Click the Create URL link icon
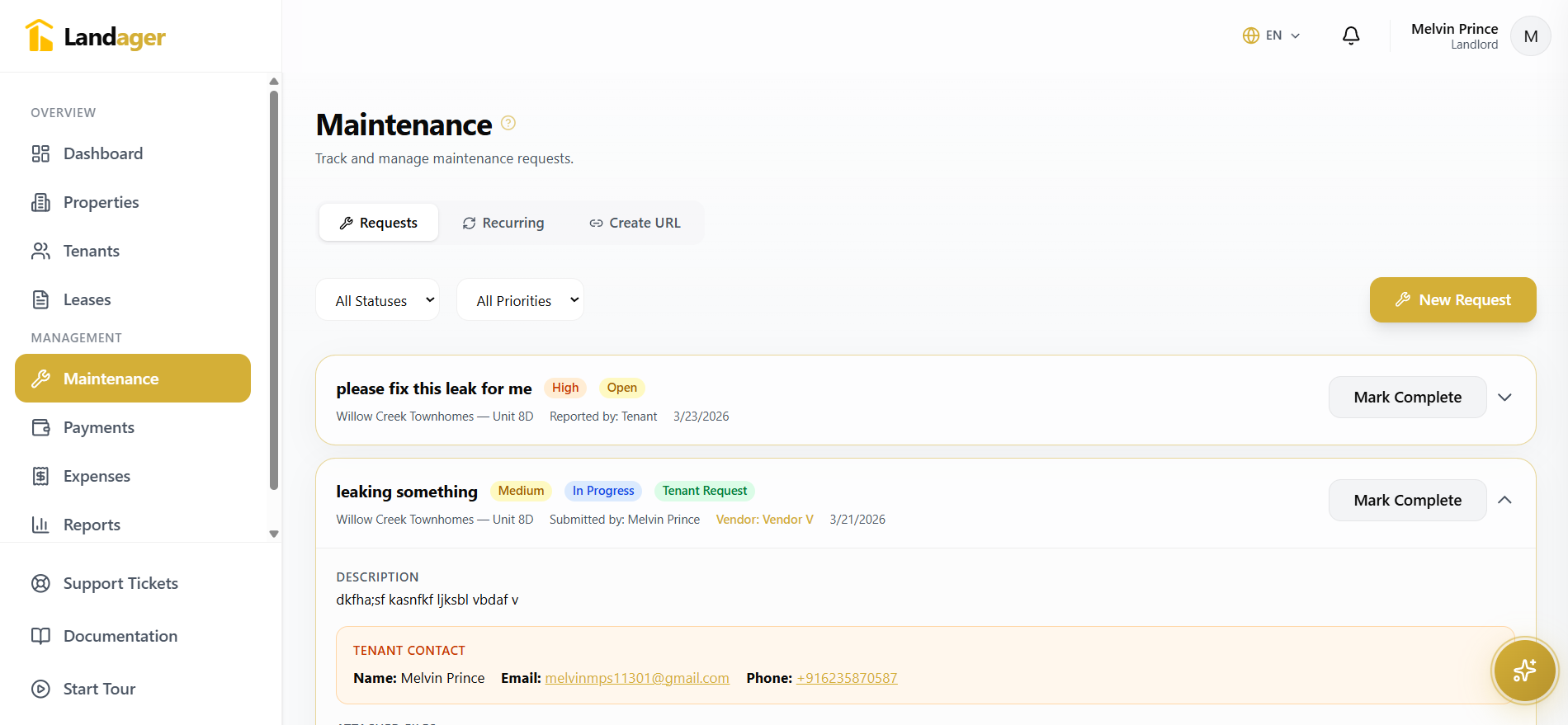This screenshot has width=1568, height=725. (596, 223)
